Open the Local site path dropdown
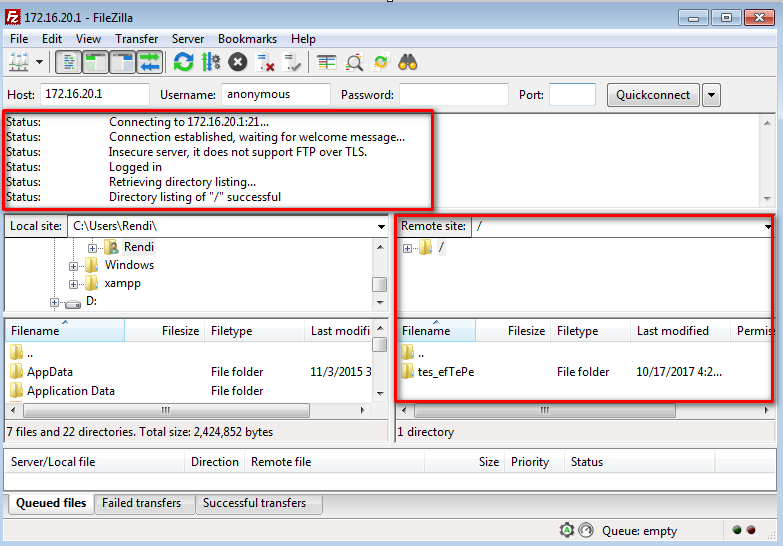 (x=381, y=226)
